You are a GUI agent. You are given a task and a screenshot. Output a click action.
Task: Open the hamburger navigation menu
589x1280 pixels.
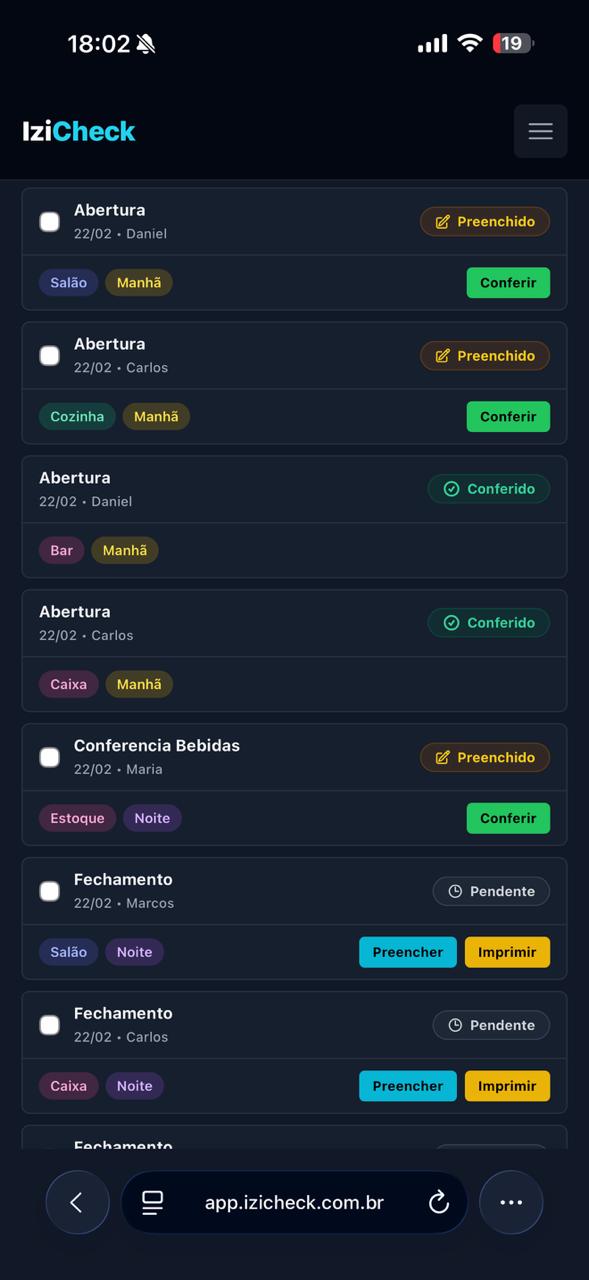coord(540,130)
